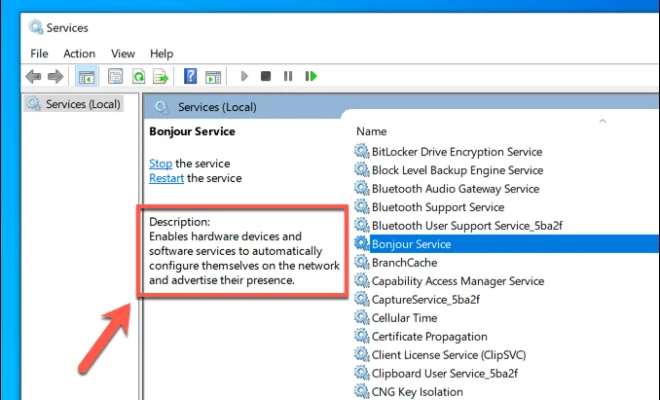Open the File menu
The height and width of the screenshot is (400, 660).
coord(39,53)
